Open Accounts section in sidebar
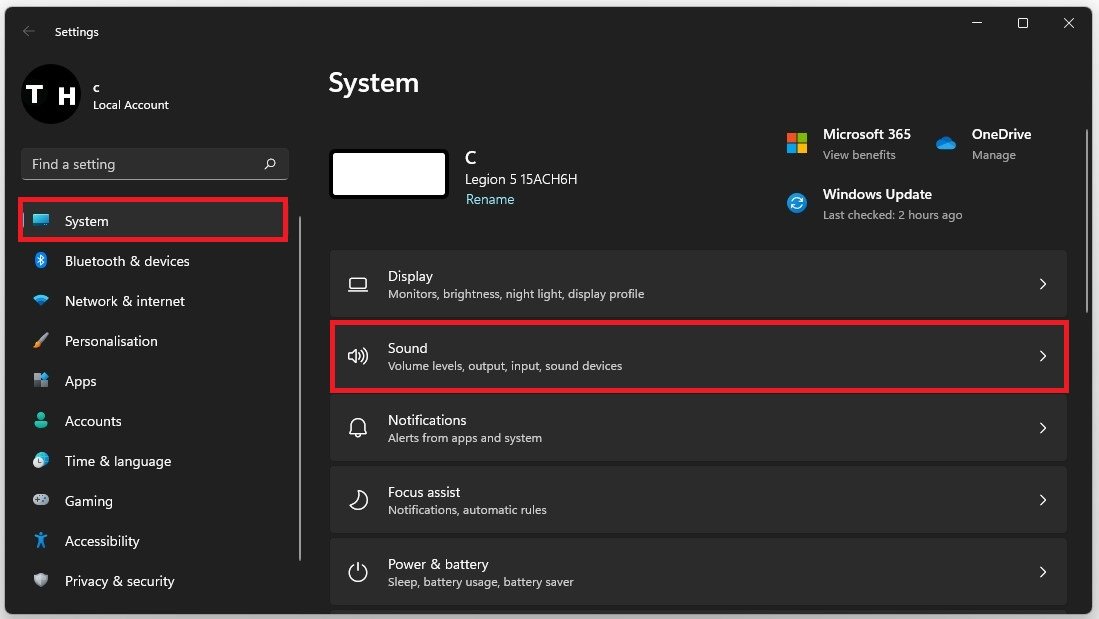This screenshot has height=619, width=1099. coord(92,421)
